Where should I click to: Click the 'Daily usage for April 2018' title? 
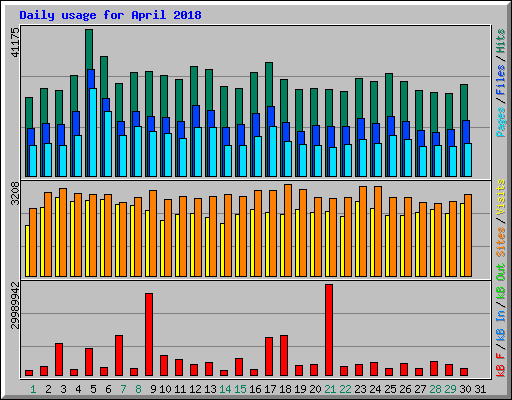point(110,15)
